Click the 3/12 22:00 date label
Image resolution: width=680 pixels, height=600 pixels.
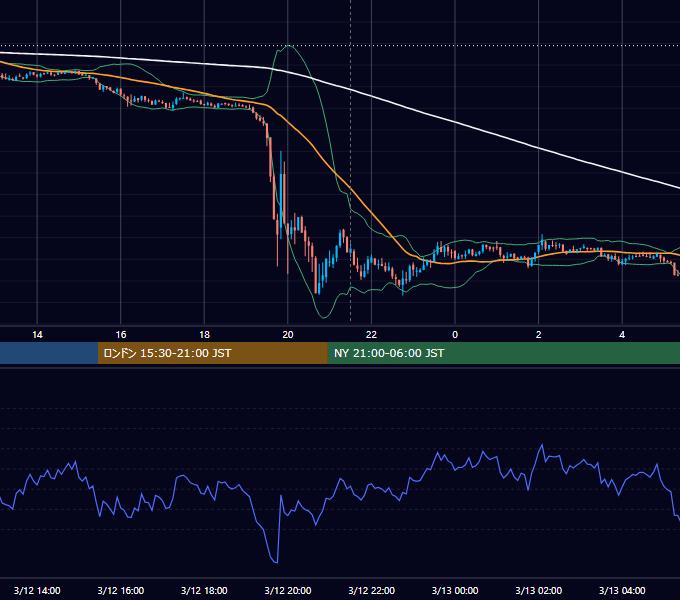tap(372, 590)
